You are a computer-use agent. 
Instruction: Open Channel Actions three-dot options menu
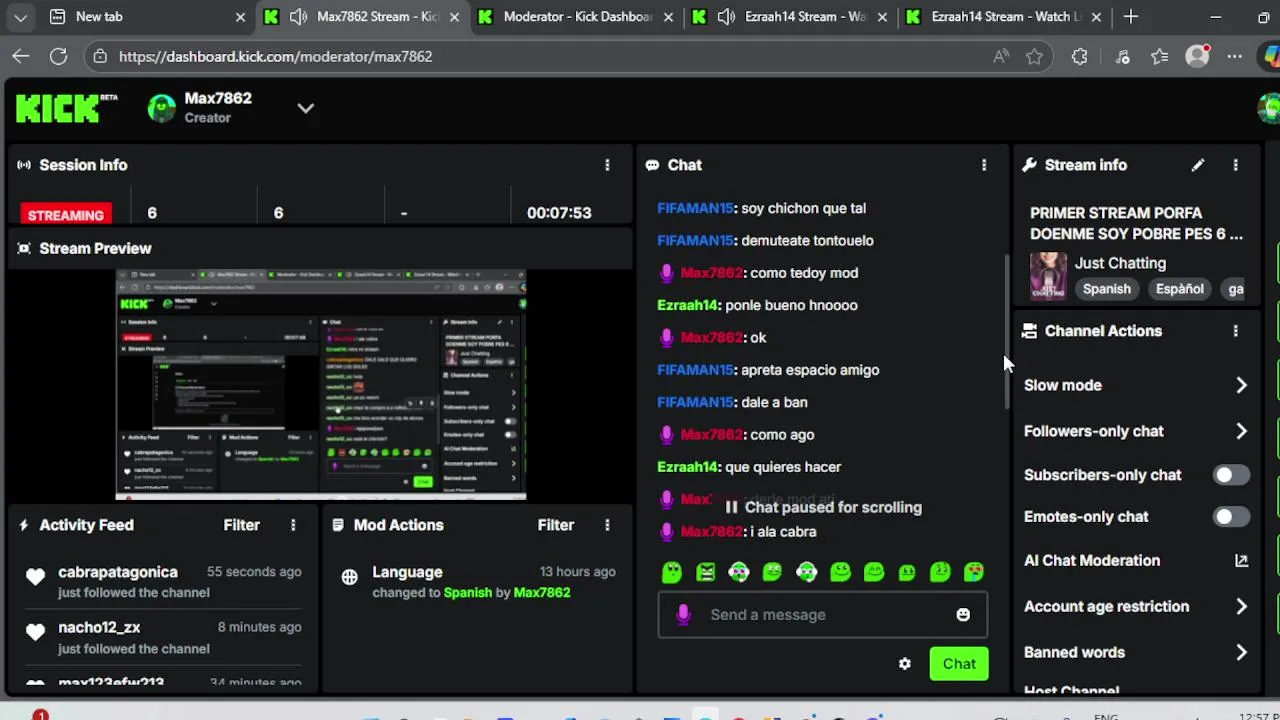pos(1236,331)
